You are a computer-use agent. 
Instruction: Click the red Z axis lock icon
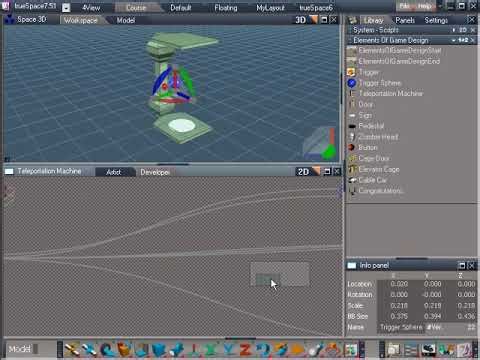(x=245, y=349)
